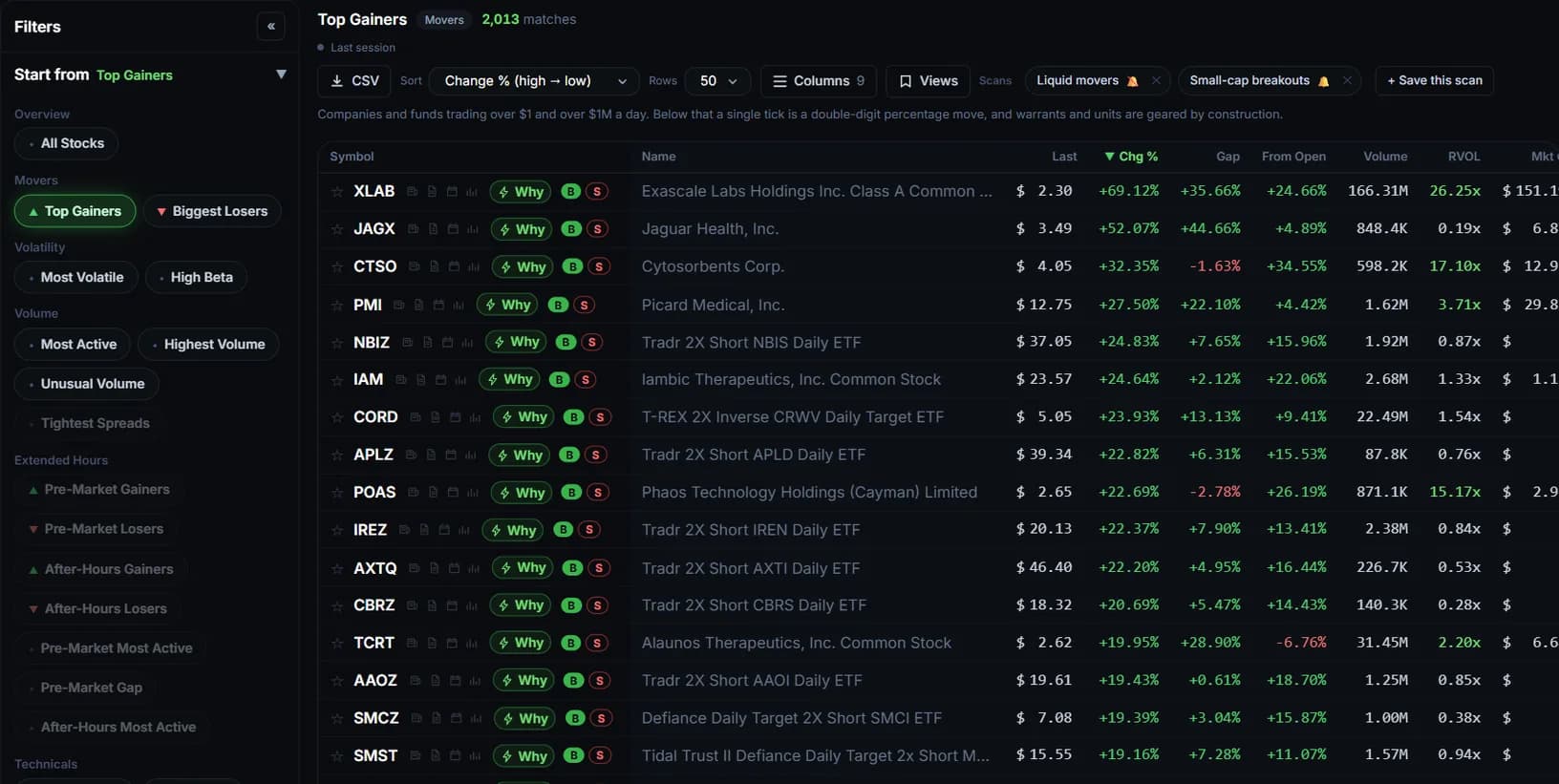
Task: Select the After-Hours Losers filter
Action: point(97,608)
